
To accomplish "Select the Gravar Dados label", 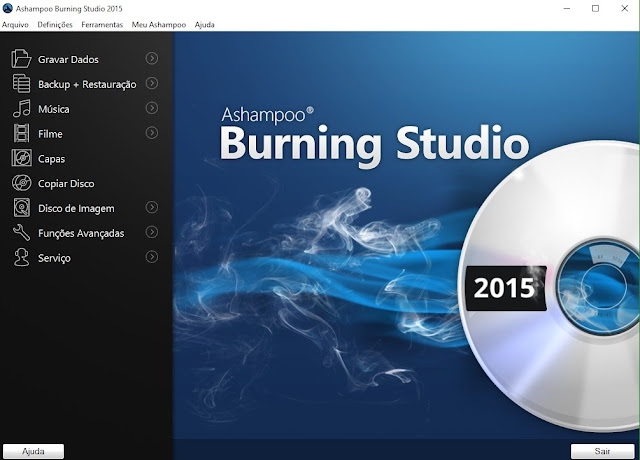I will [68, 60].
